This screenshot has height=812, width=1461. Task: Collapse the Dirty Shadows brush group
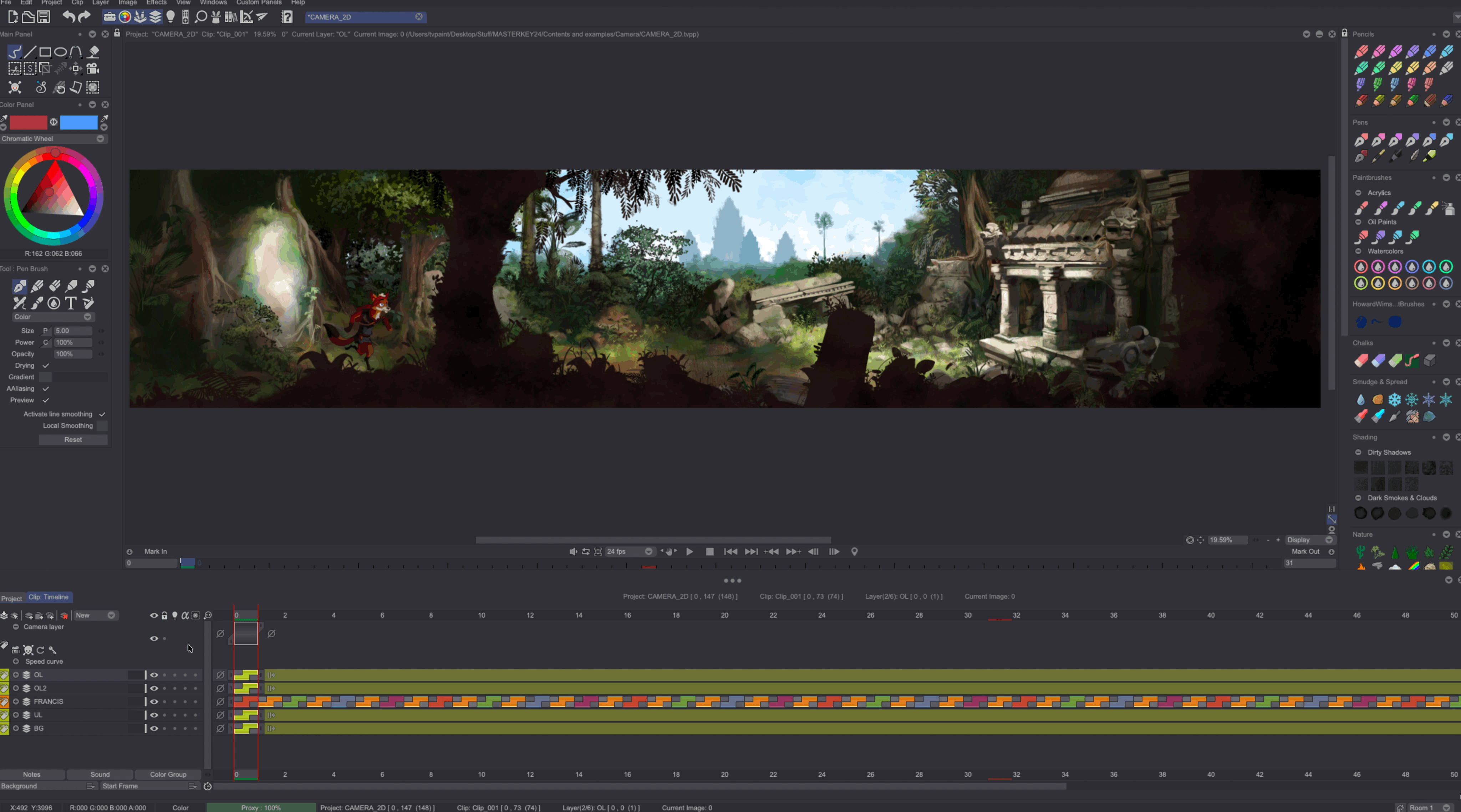1358,453
